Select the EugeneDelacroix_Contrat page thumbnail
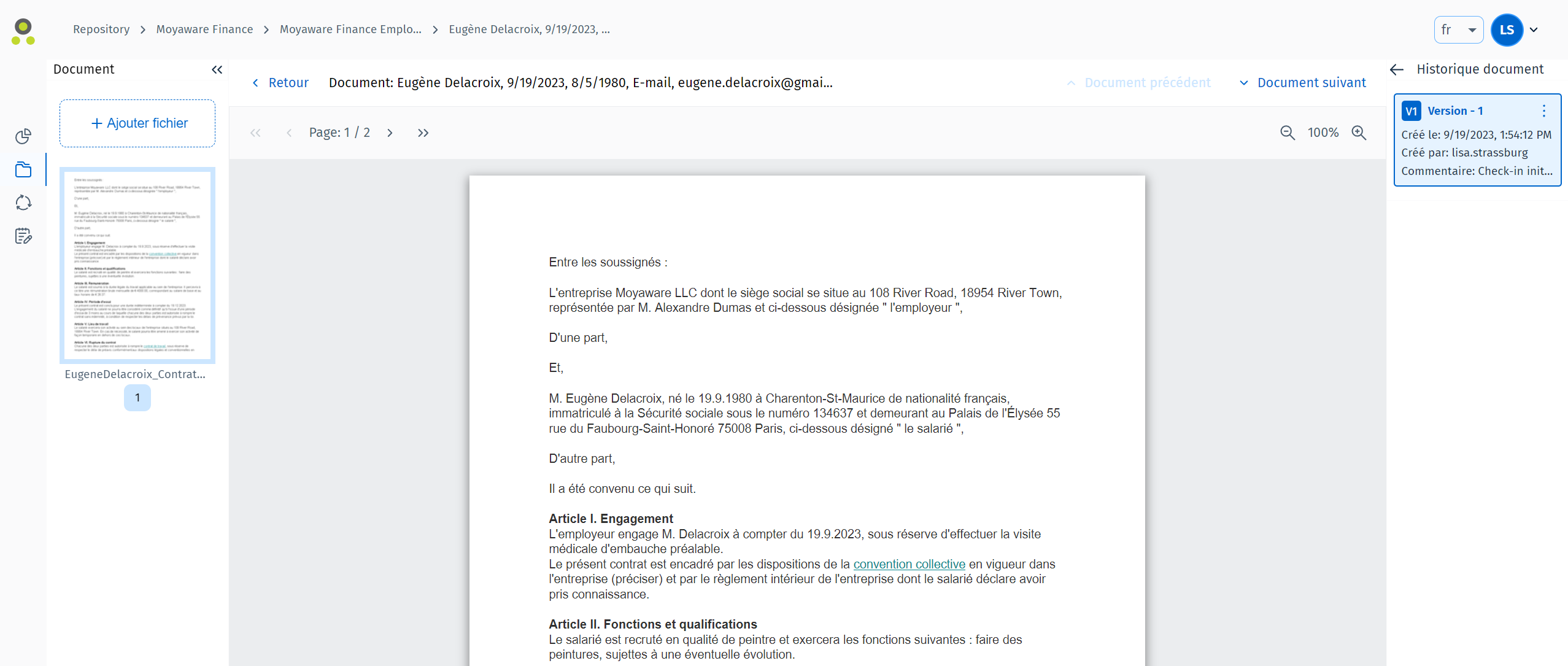Image resolution: width=1568 pixels, height=666 pixels. pos(137,265)
